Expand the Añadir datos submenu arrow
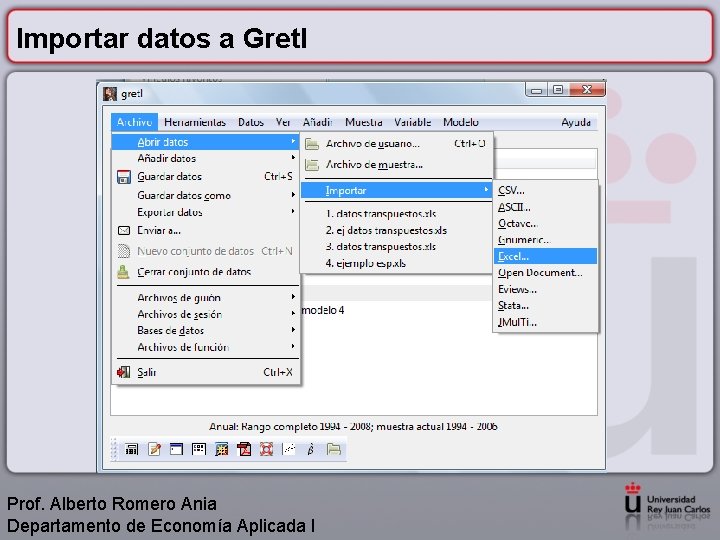 (293, 158)
